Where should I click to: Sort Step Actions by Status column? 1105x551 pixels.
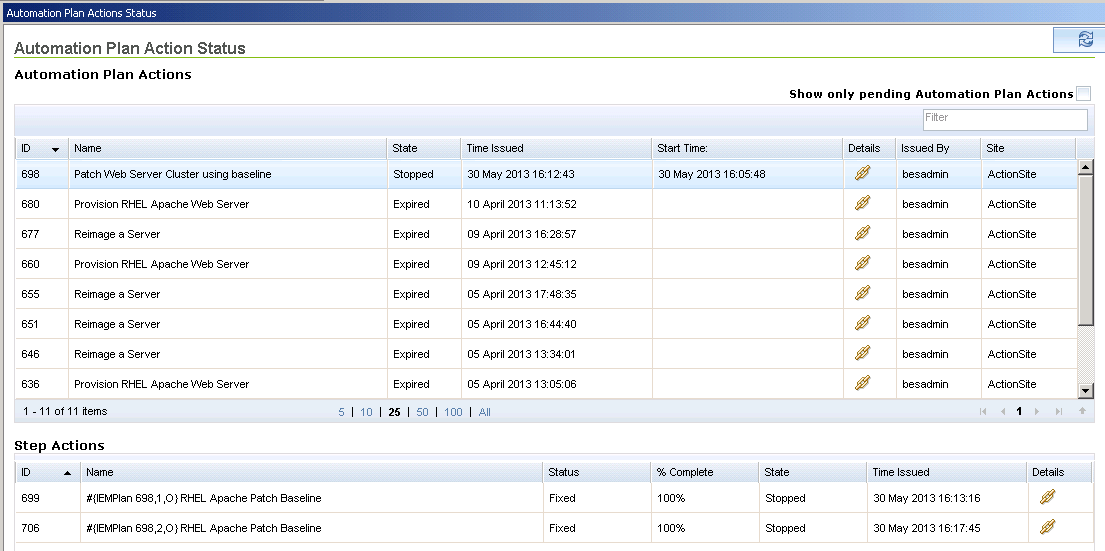pyautogui.click(x=596, y=472)
